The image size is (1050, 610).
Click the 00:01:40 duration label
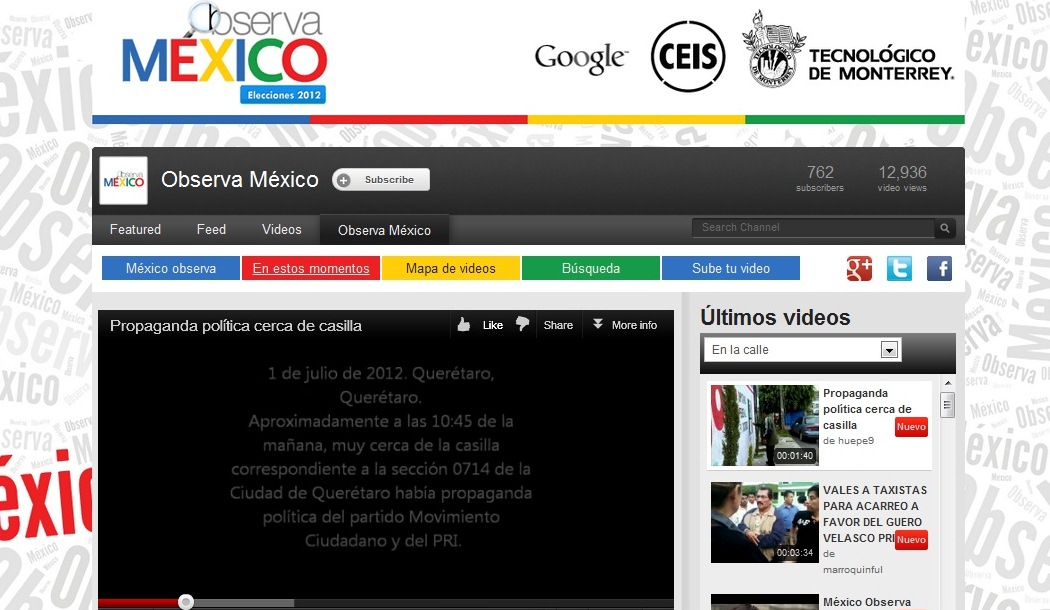click(x=795, y=456)
